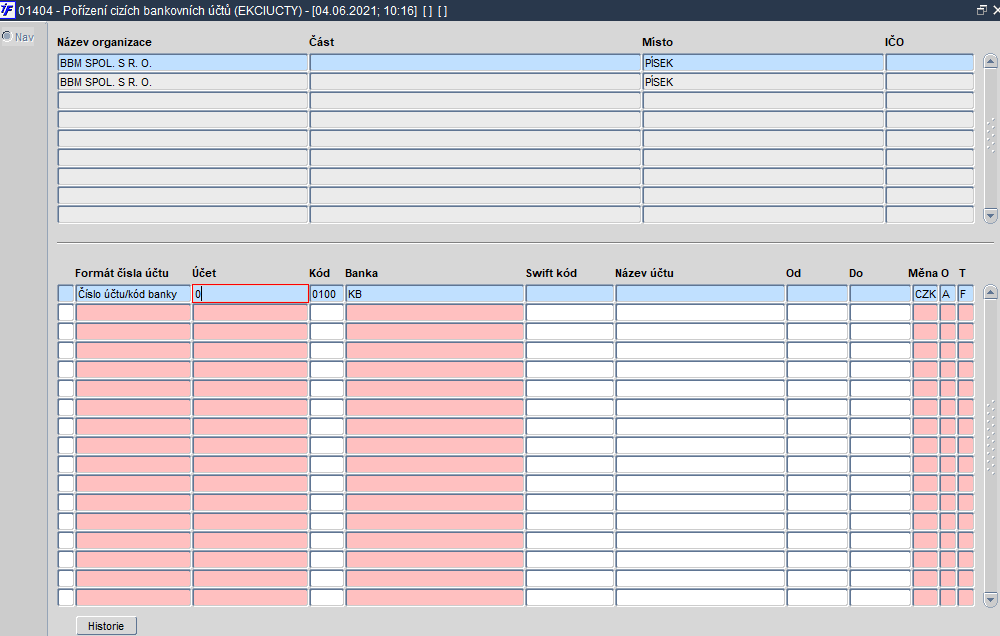This screenshot has width=1000, height=636.
Task: Click the IČO column header
Action: pos(894,42)
